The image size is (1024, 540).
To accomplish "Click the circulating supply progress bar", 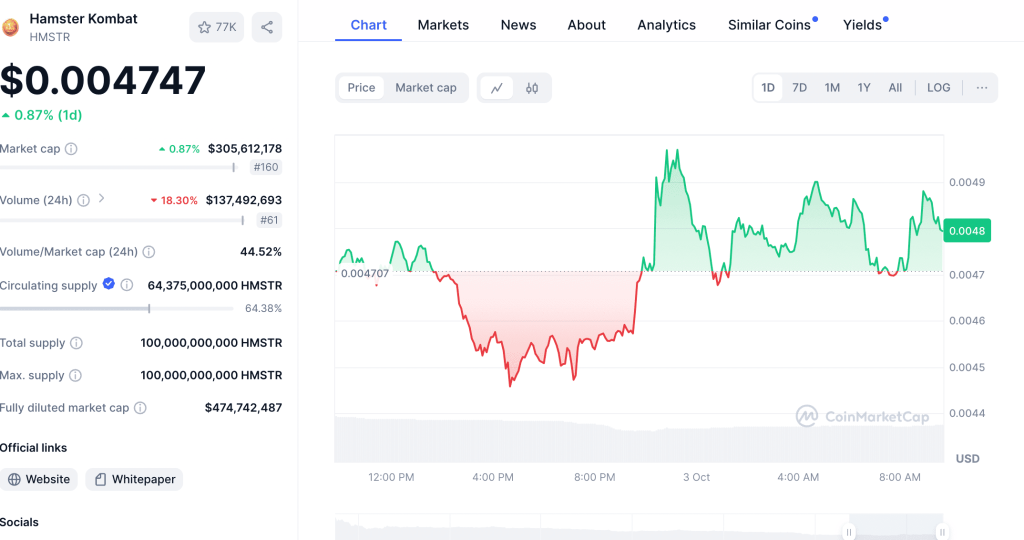I will [117, 308].
